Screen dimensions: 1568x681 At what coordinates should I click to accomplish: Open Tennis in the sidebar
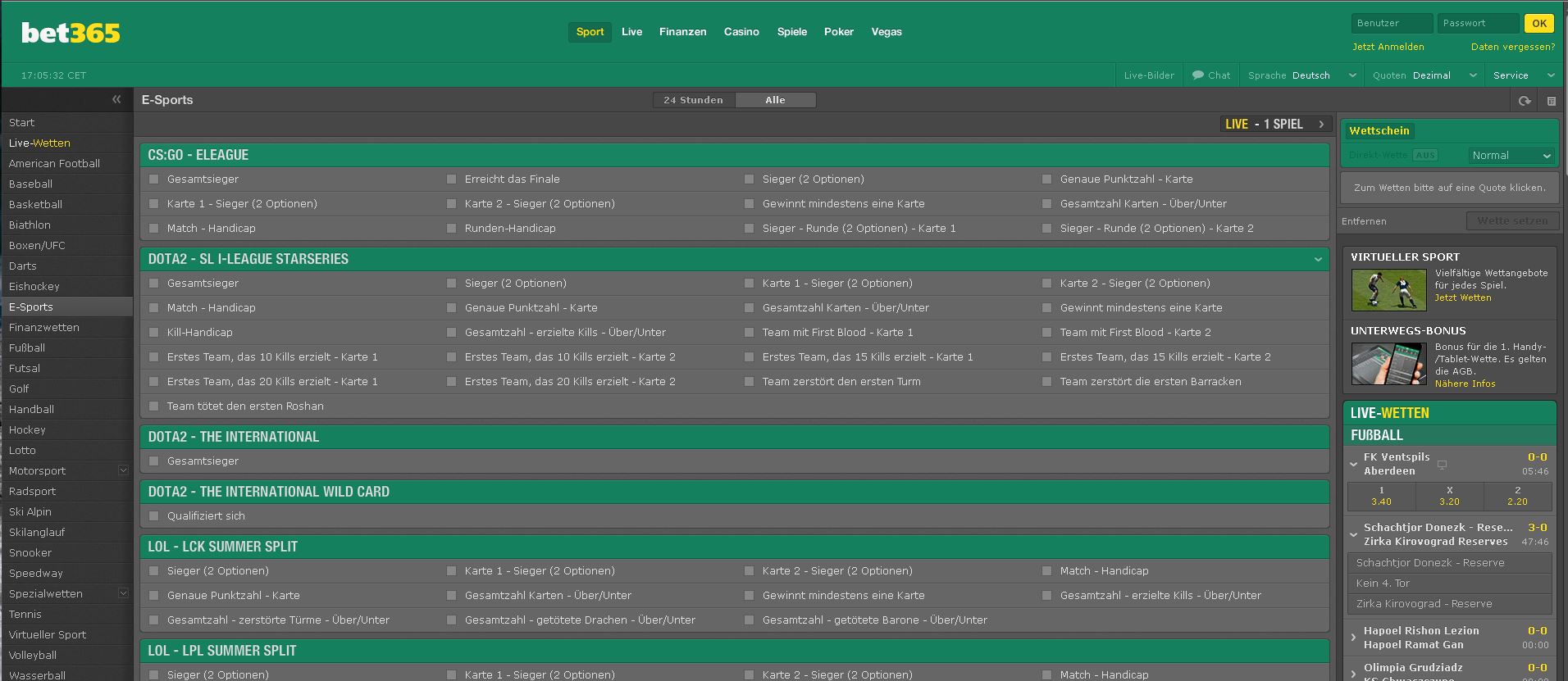pos(66,614)
